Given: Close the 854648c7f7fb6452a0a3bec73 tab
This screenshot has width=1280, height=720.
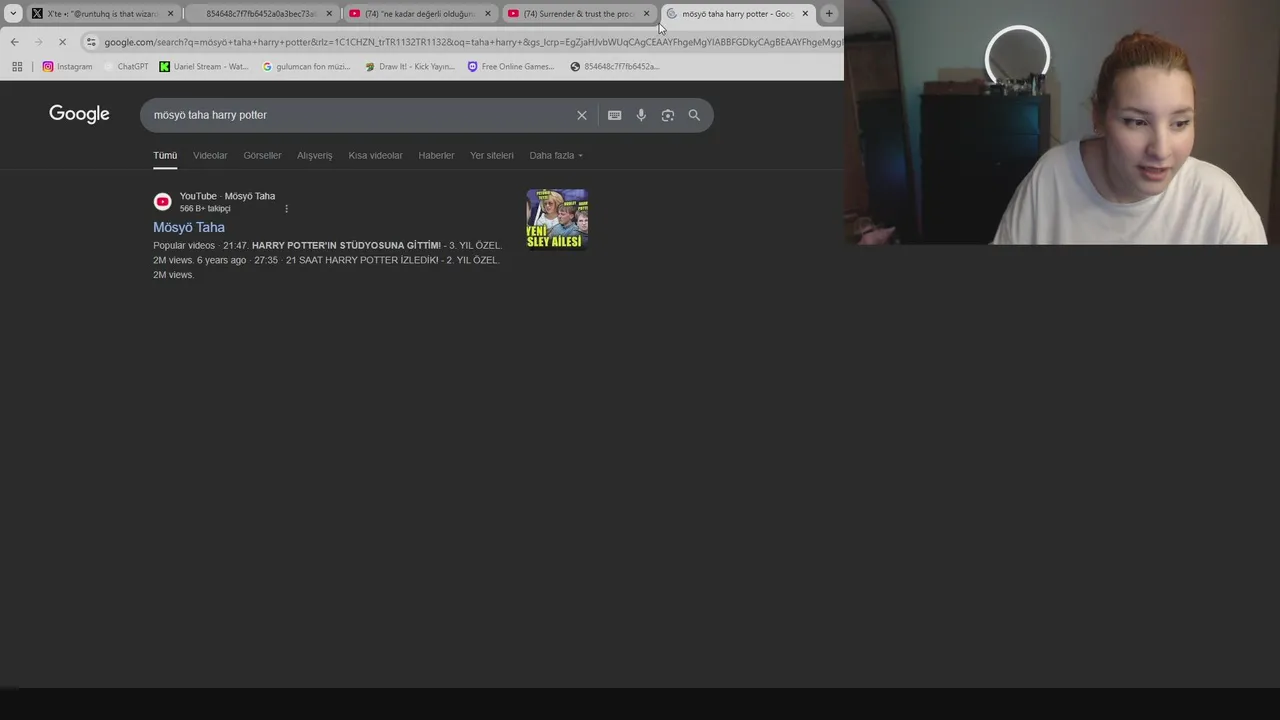Looking at the screenshot, I should [329, 14].
